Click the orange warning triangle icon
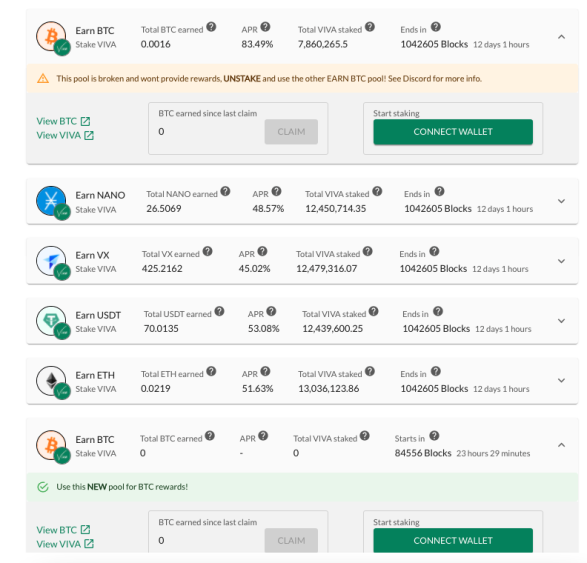 click(x=43, y=78)
